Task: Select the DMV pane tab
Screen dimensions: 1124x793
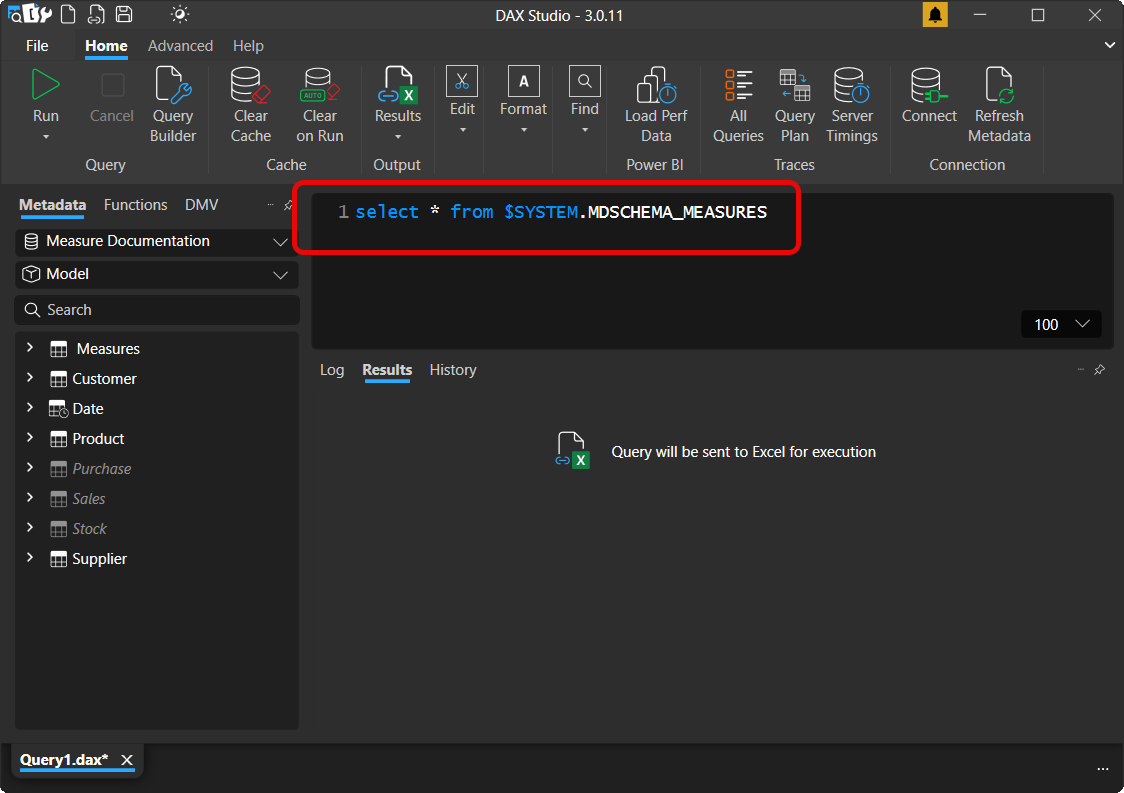Action: tap(201, 205)
